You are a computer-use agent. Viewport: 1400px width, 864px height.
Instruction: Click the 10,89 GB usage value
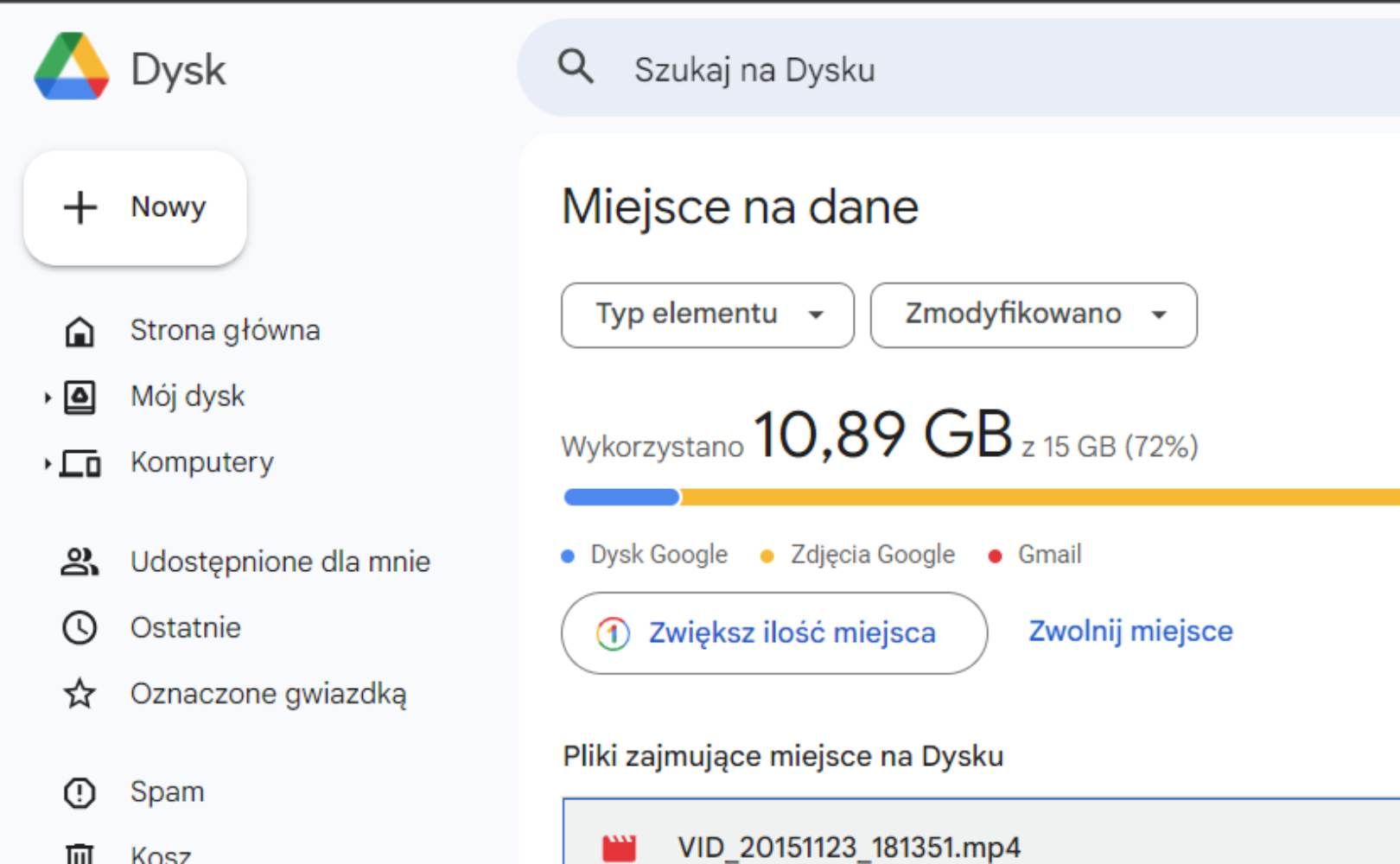(882, 434)
